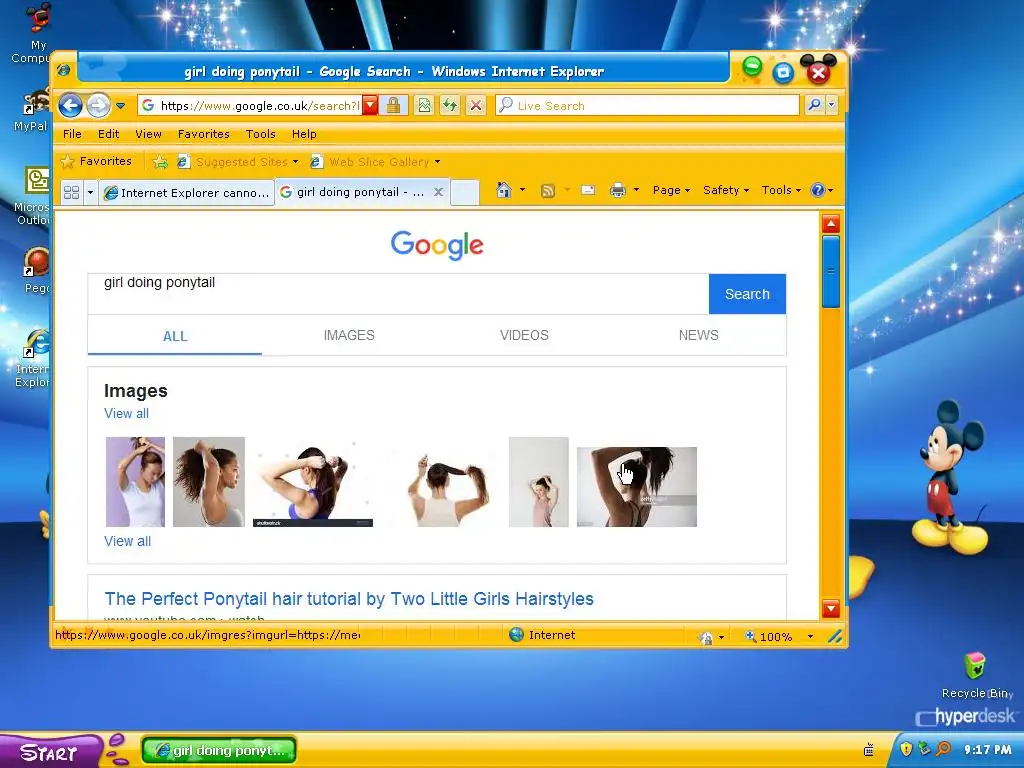Open the Tools menu in menu bar
1024x768 pixels.
261,134
